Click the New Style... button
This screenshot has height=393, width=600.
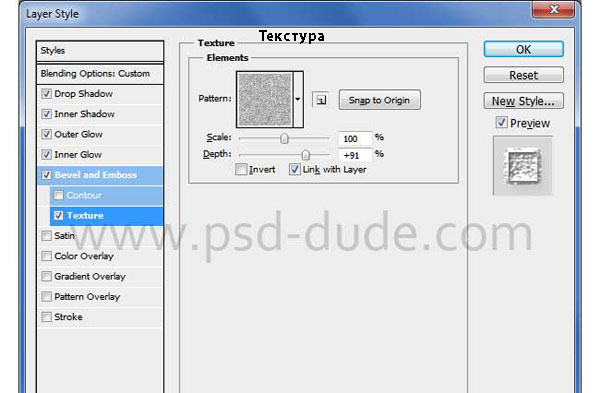tap(523, 101)
